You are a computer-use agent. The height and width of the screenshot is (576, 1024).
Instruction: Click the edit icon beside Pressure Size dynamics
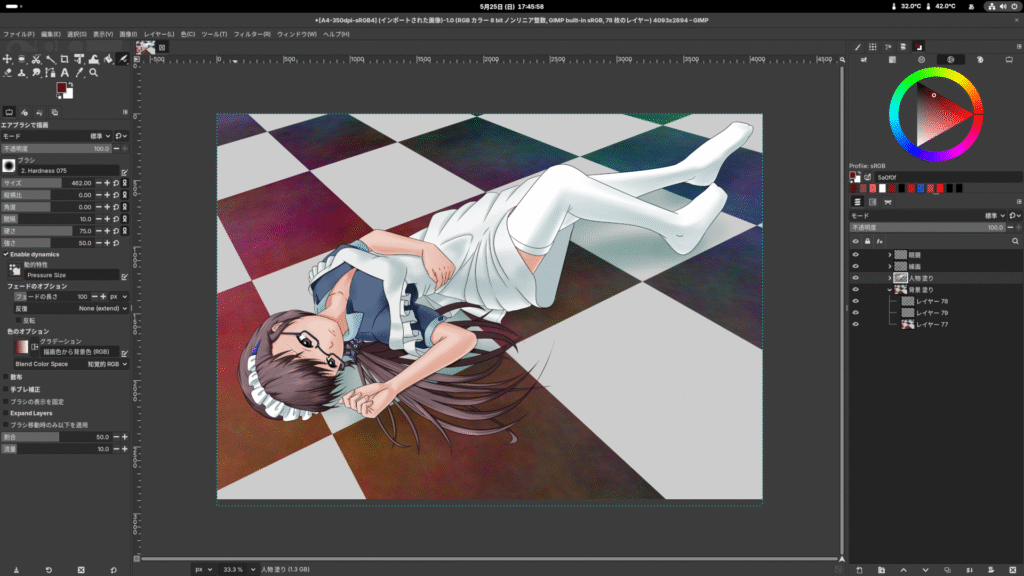(x=124, y=276)
